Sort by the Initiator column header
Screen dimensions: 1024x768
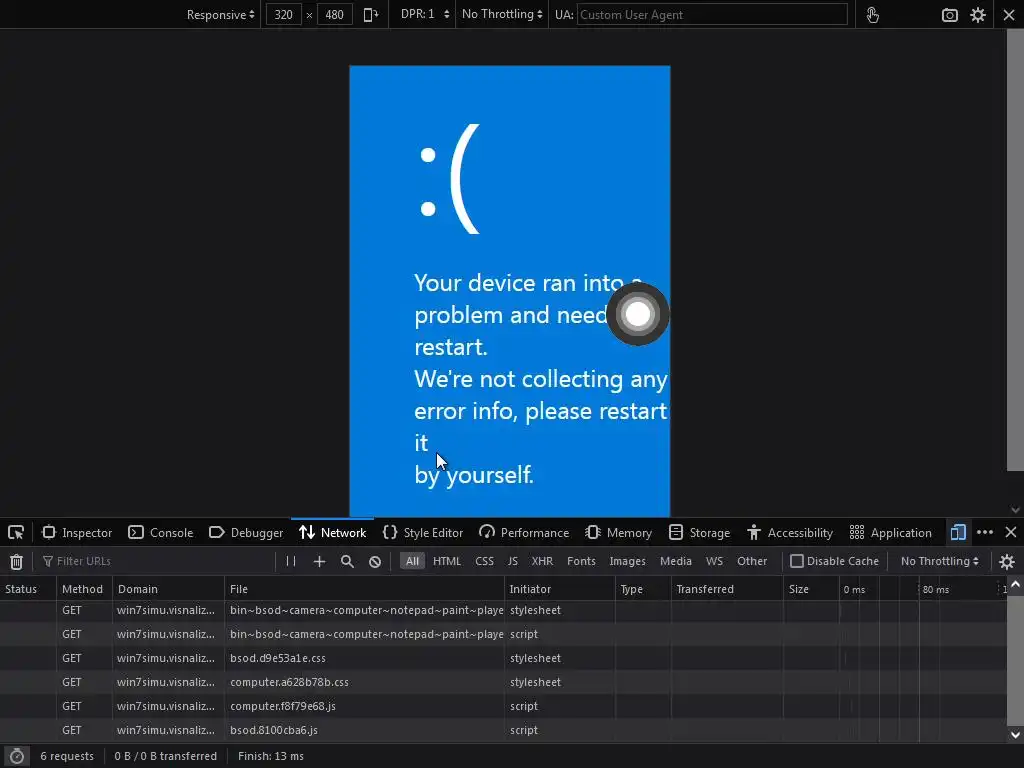pyautogui.click(x=560, y=589)
